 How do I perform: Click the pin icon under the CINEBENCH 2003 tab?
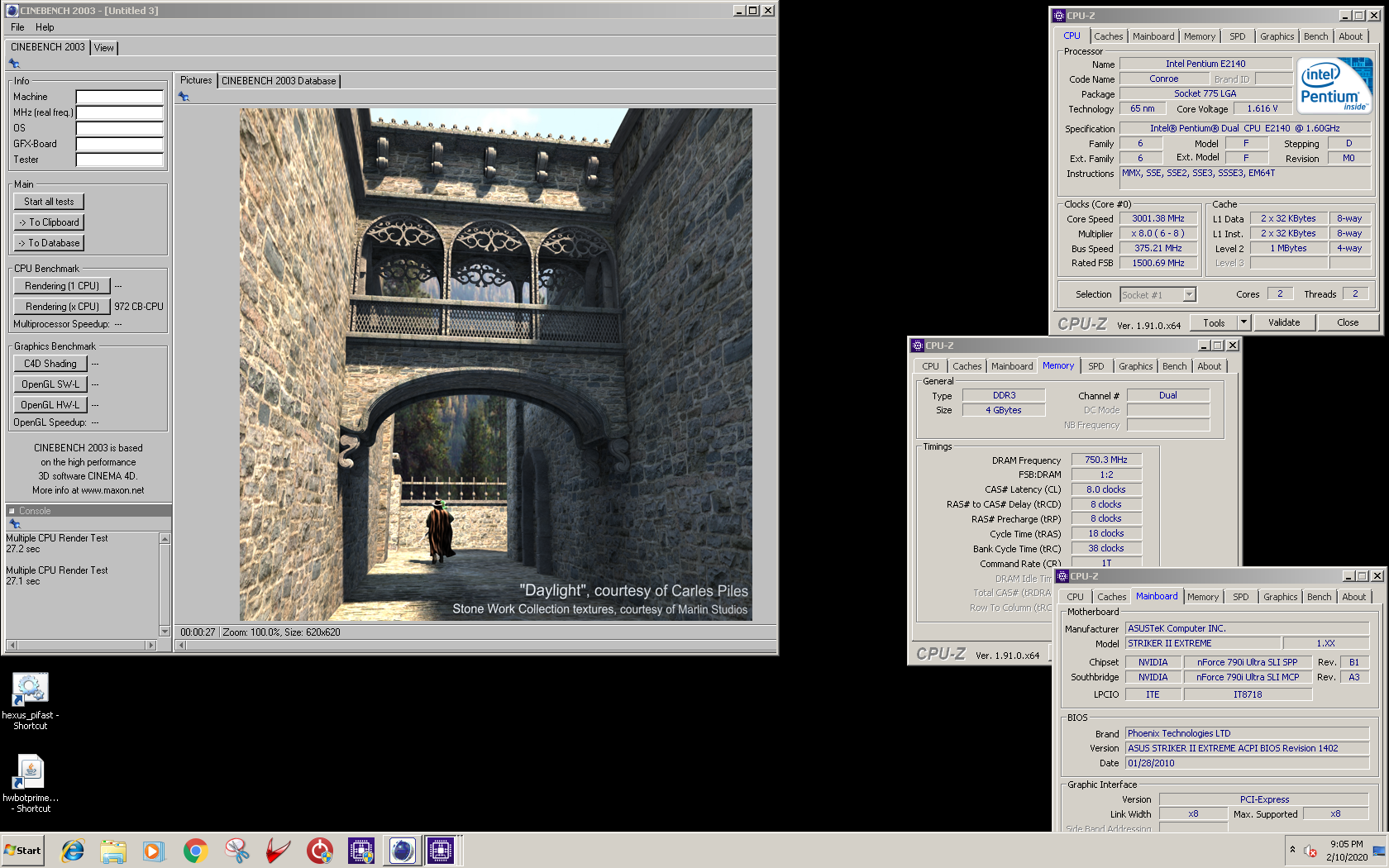14,64
